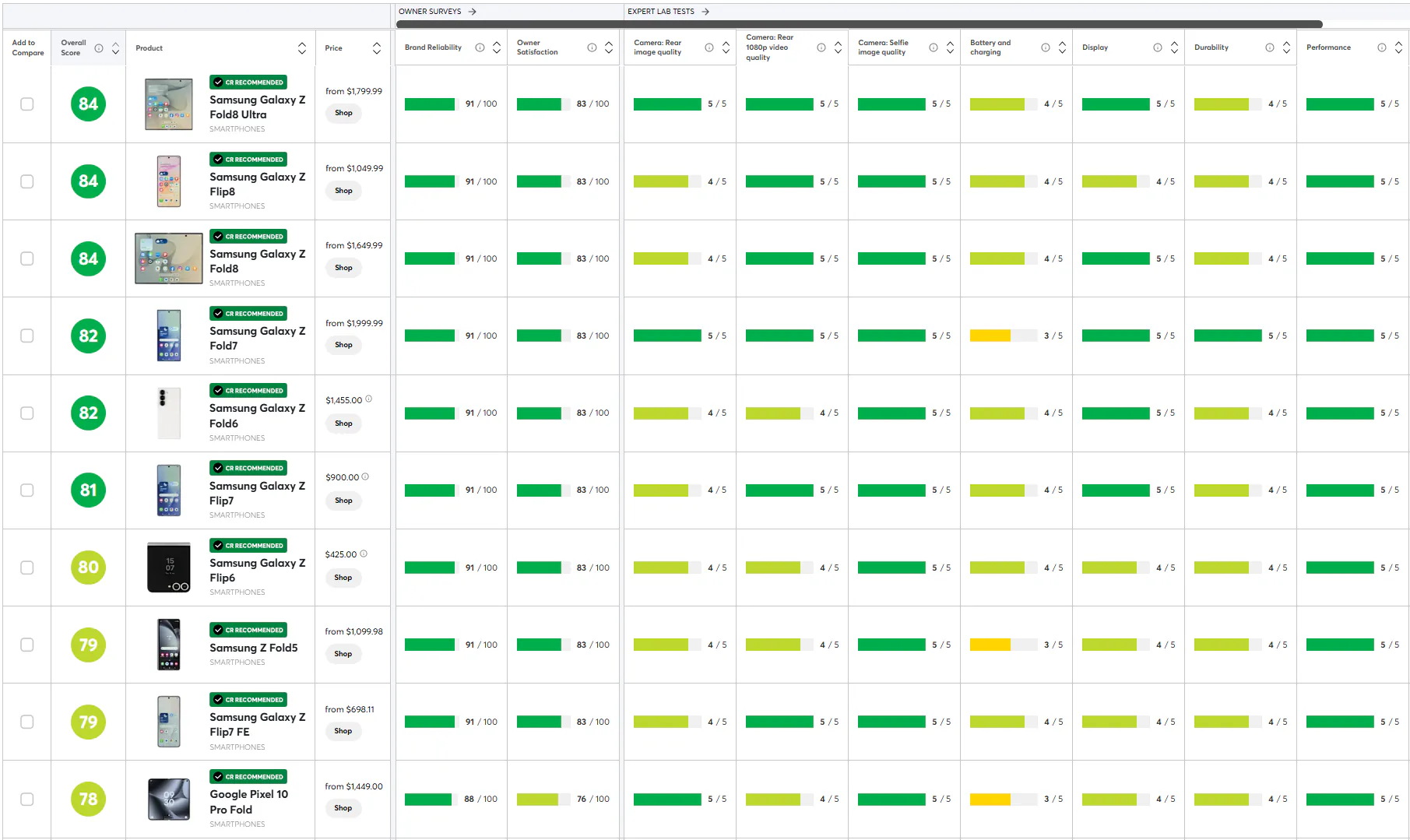Click Fold8 Ultra Brand Reliability rating bar
Viewport: 1410px width, 840px height.
pyautogui.click(x=431, y=104)
